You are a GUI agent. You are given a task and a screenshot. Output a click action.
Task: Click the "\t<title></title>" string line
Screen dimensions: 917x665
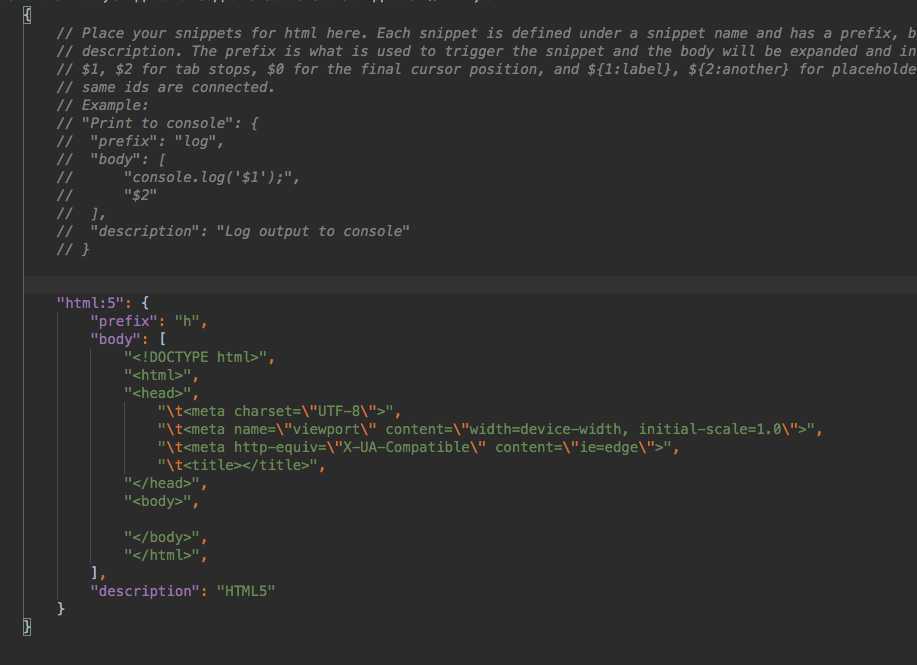click(x=241, y=466)
